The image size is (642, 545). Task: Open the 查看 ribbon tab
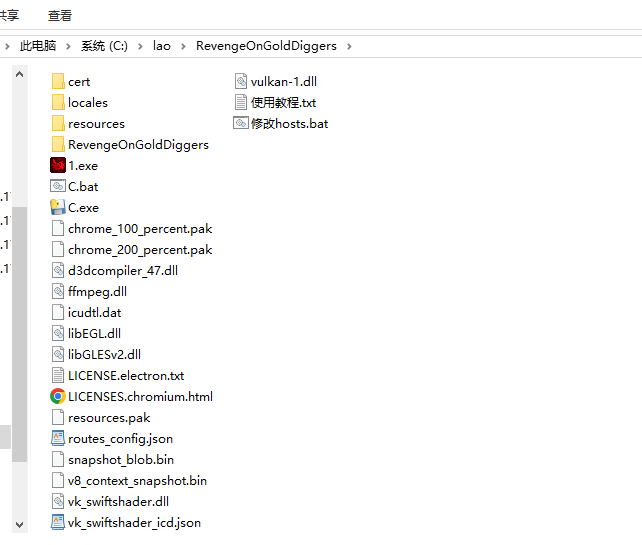coord(60,15)
